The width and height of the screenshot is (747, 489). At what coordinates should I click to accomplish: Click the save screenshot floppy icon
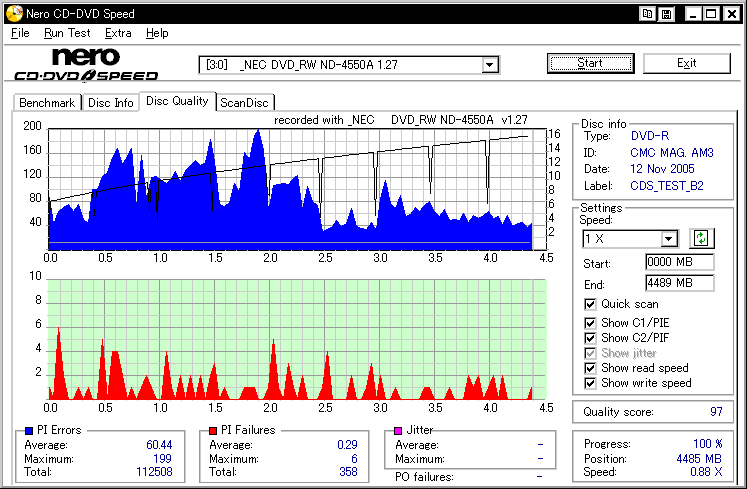[x=666, y=14]
